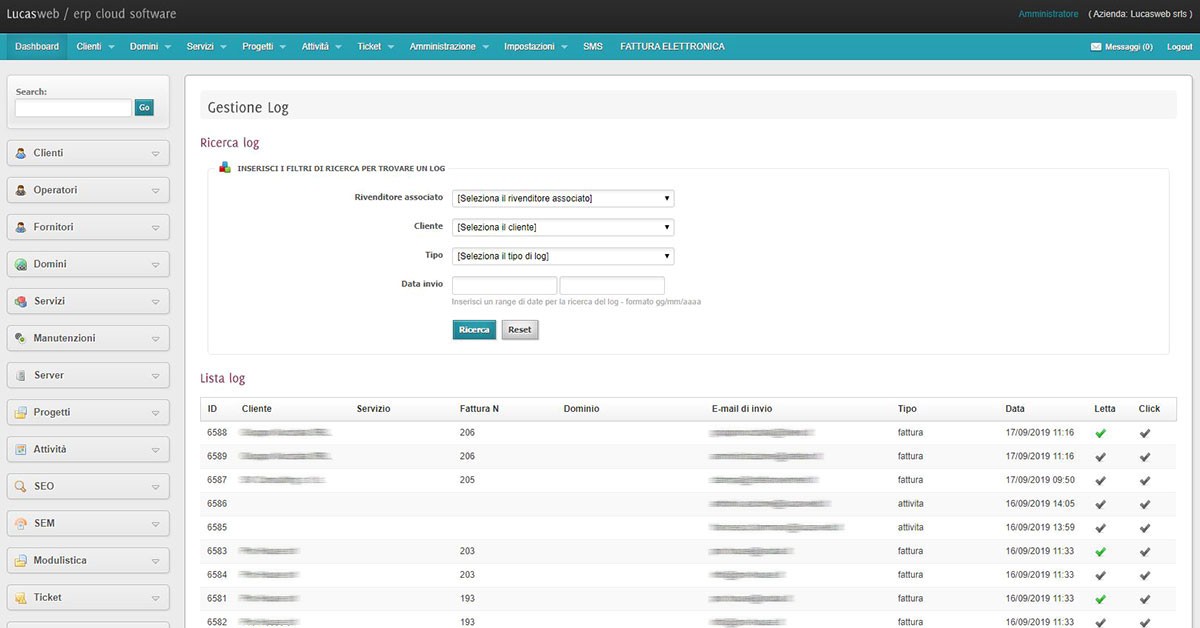The height and width of the screenshot is (628, 1200).
Task: Click date 17/09/2019 09:50 in log list
Action: click(x=1040, y=480)
